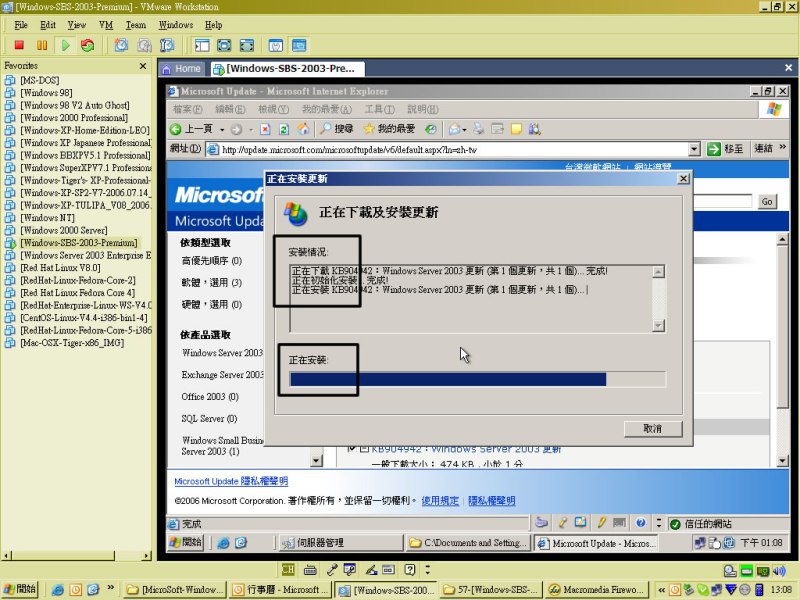Image resolution: width=800 pixels, height=600 pixels.
Task: Click the Home icon in Internet Explorer toolbar
Action: (x=304, y=130)
